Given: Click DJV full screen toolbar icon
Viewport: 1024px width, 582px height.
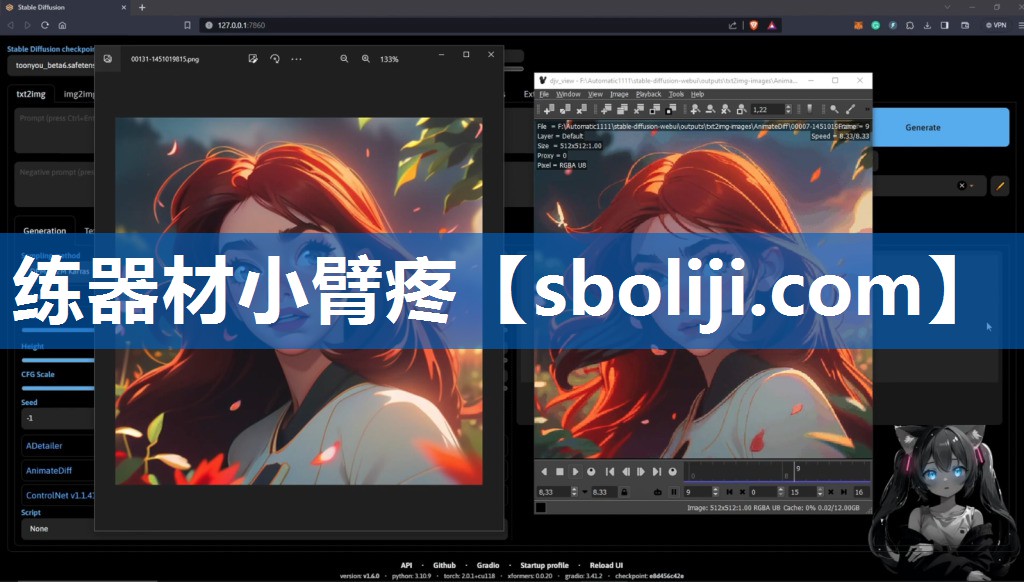Looking at the screenshot, I should coord(671,109).
